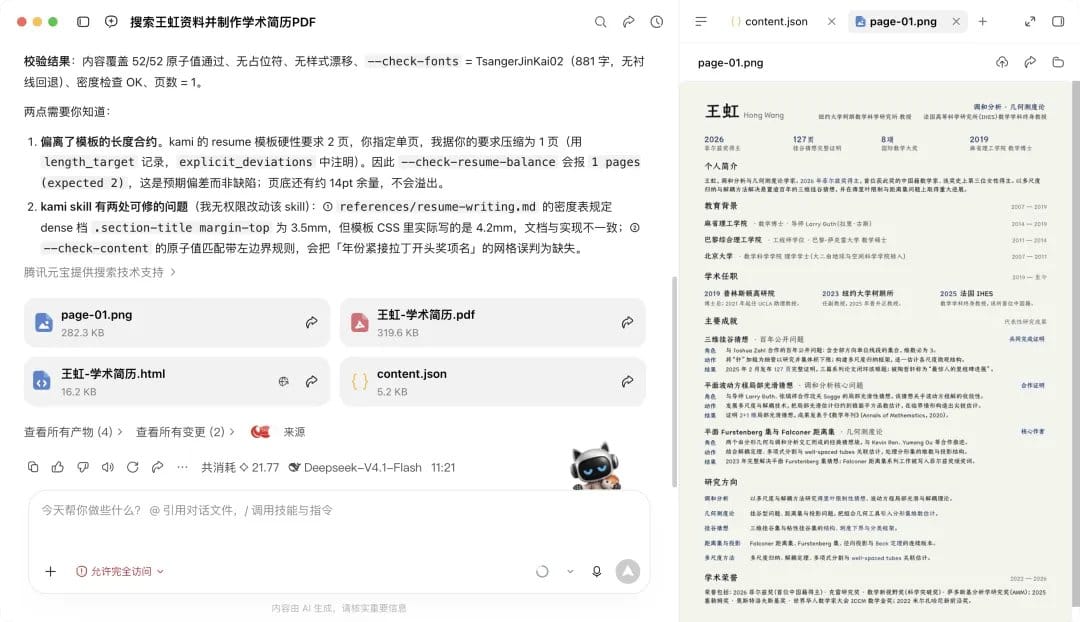Close the content.json tab

click(x=831, y=22)
